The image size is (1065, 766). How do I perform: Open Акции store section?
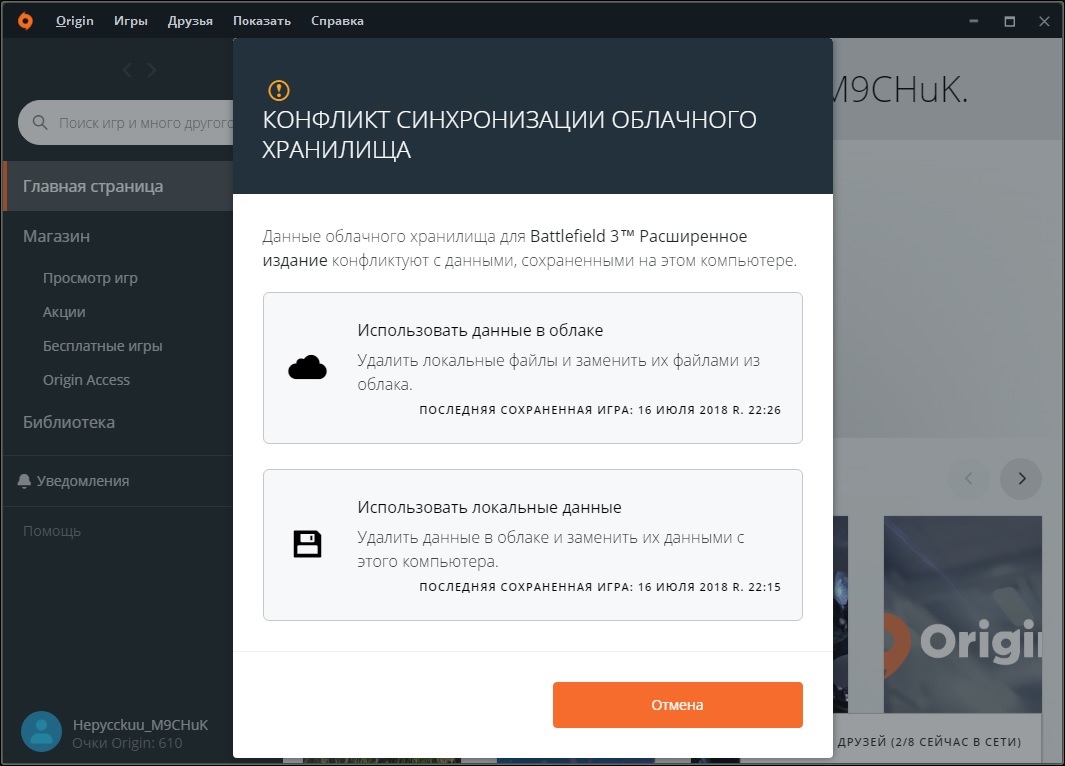coord(64,312)
